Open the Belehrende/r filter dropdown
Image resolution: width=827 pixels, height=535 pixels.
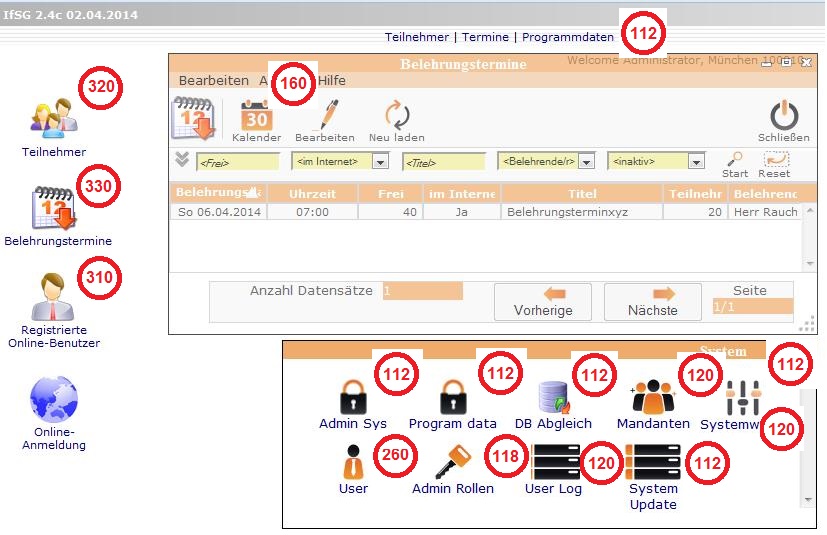(x=586, y=161)
